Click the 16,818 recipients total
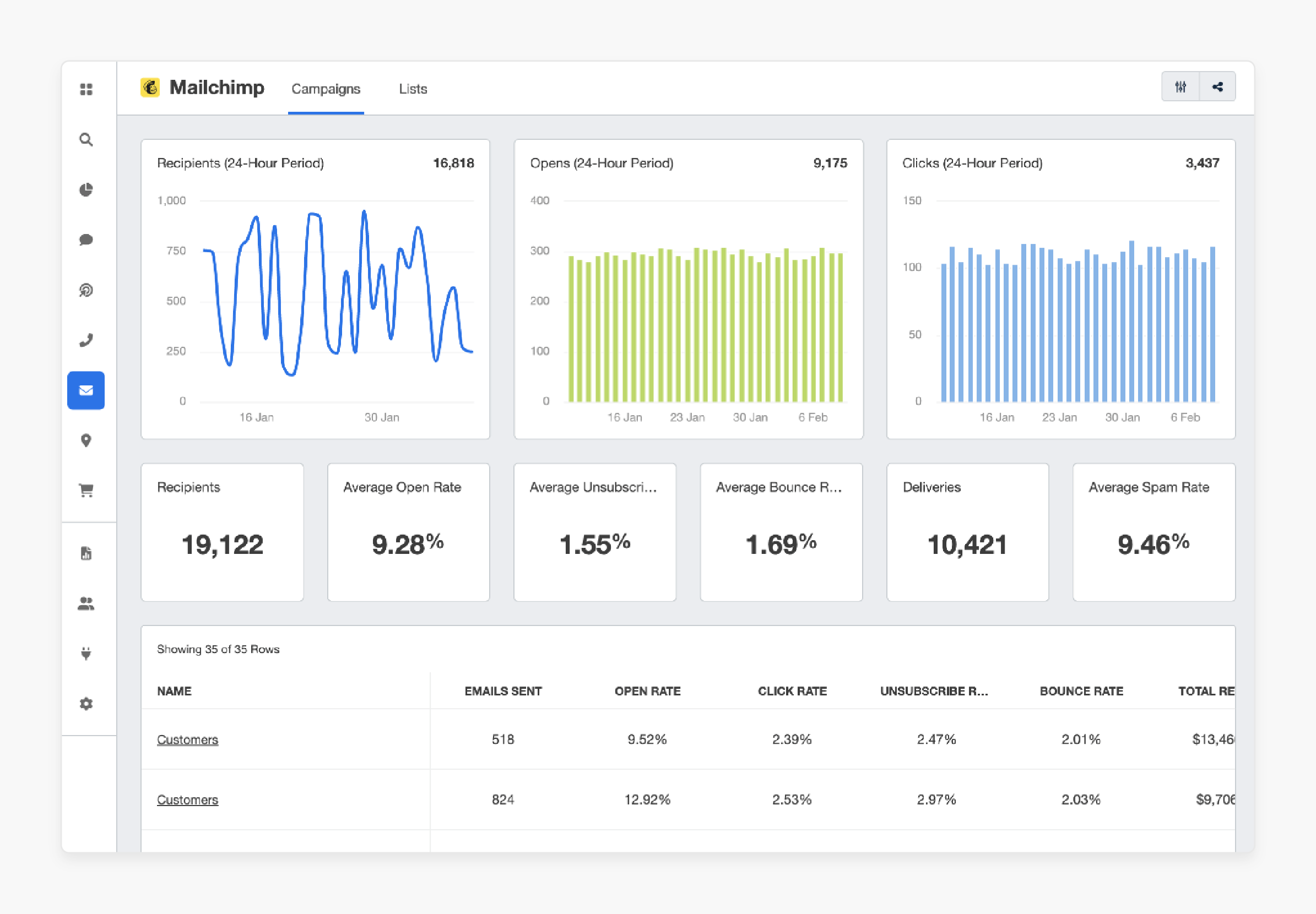 453,163
